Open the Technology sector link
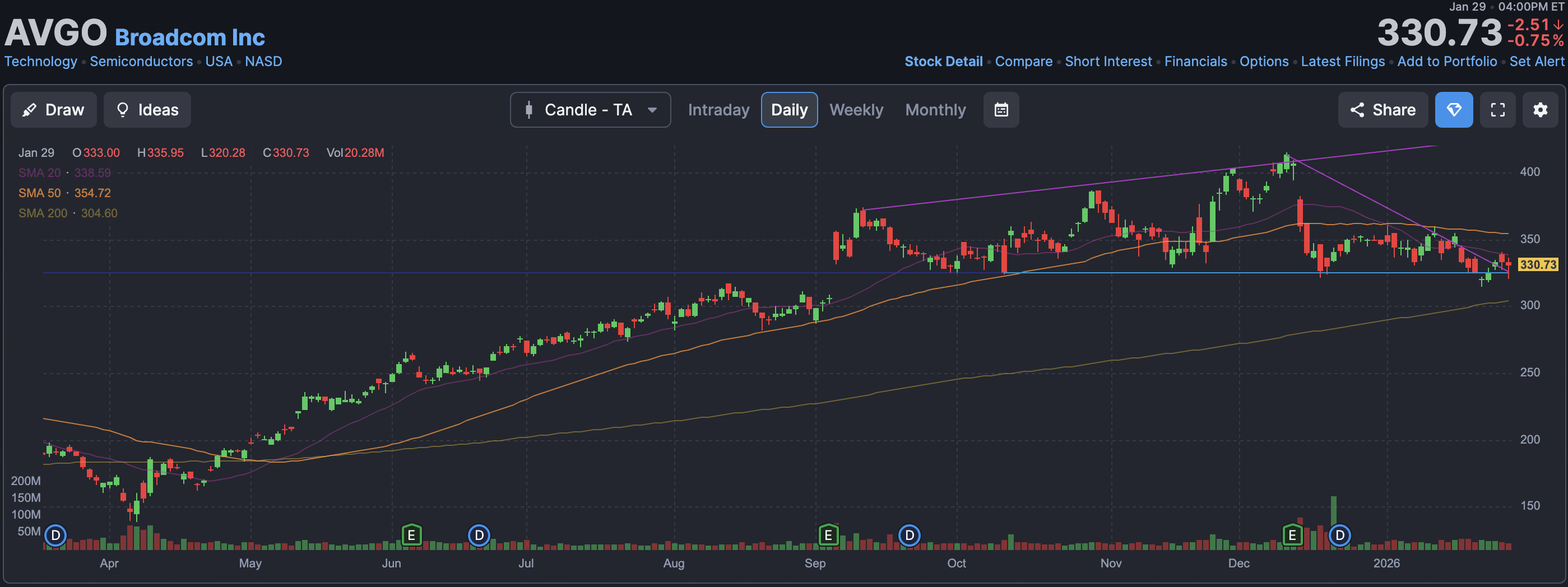 tap(41, 62)
